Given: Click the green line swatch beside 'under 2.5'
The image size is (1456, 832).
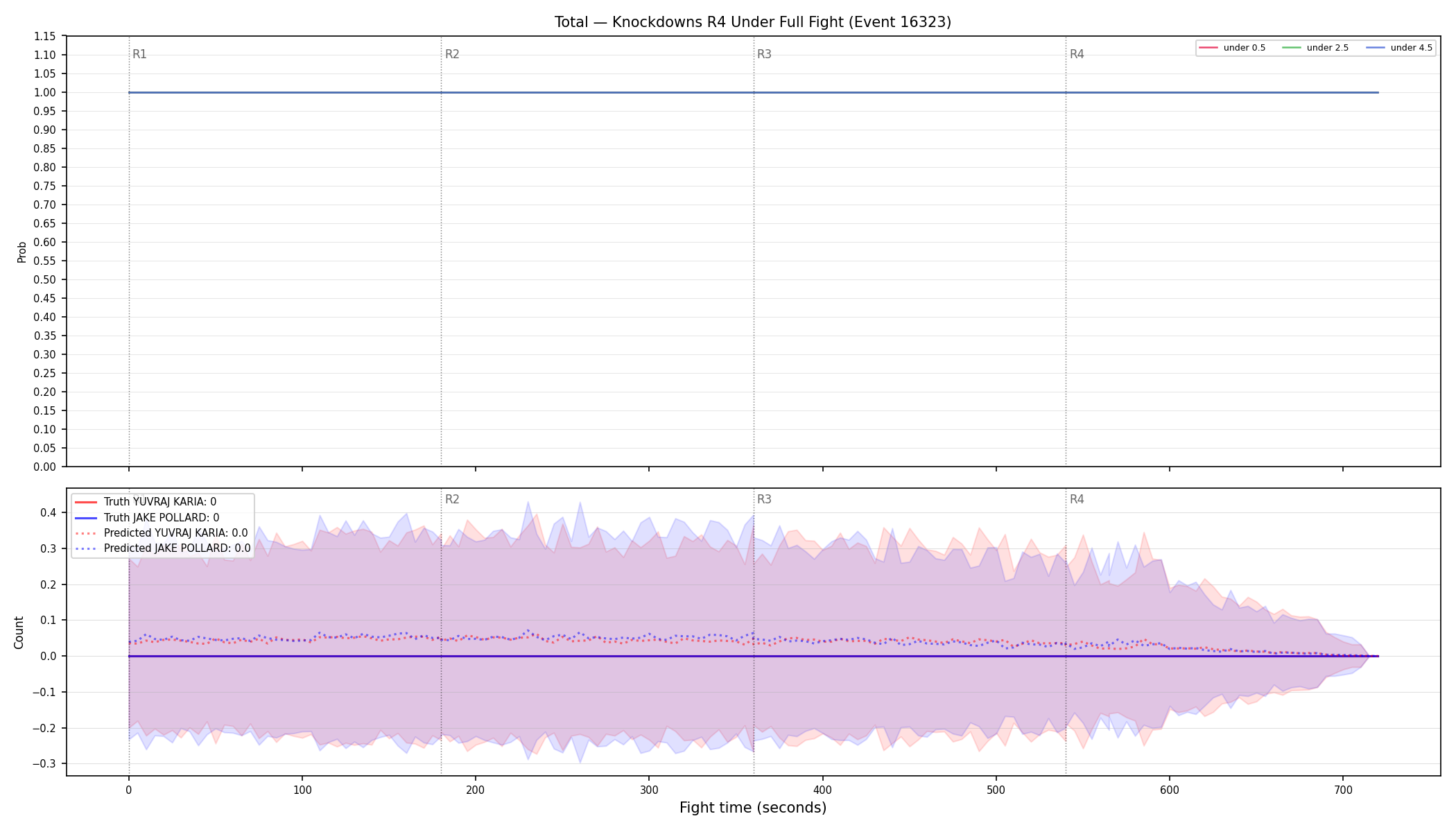Looking at the screenshot, I should coord(1292,48).
